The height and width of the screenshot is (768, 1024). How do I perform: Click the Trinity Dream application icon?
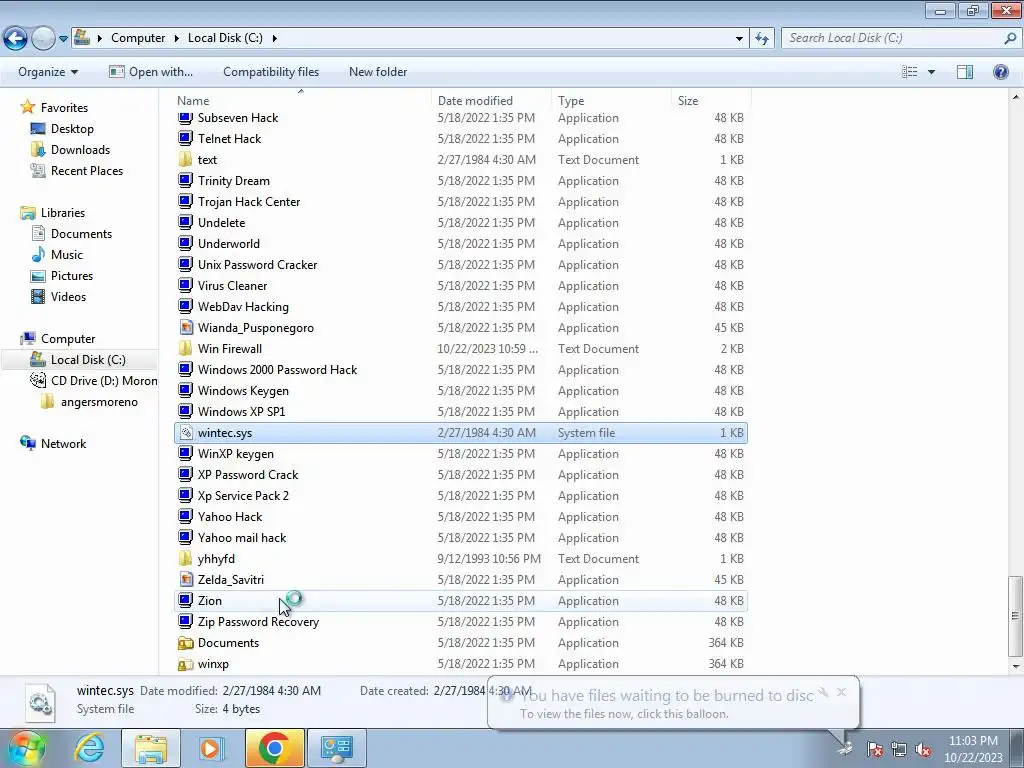(185, 181)
